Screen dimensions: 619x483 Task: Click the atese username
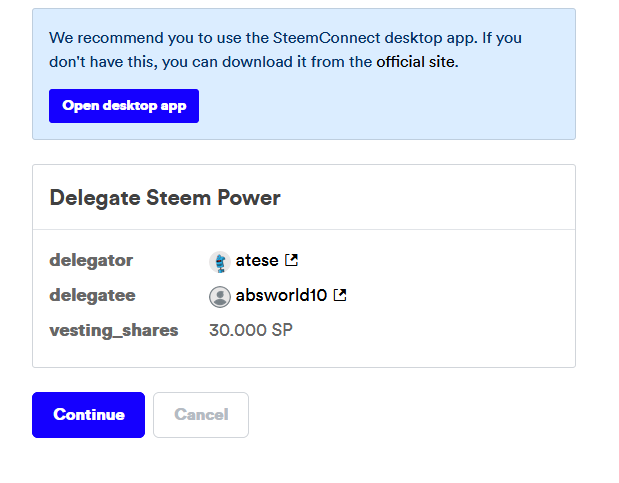[x=257, y=261]
